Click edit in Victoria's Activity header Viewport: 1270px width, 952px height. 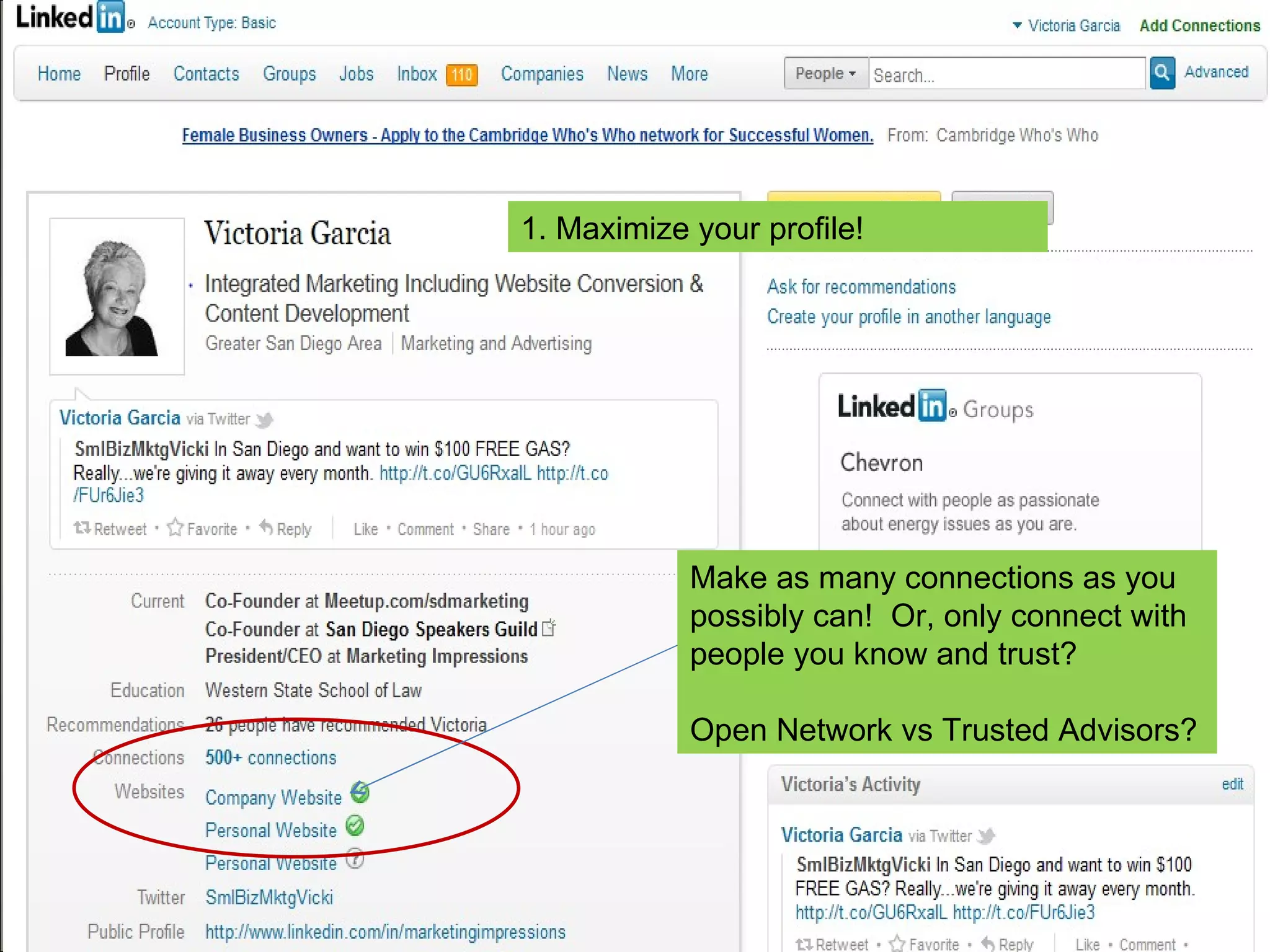(1232, 784)
